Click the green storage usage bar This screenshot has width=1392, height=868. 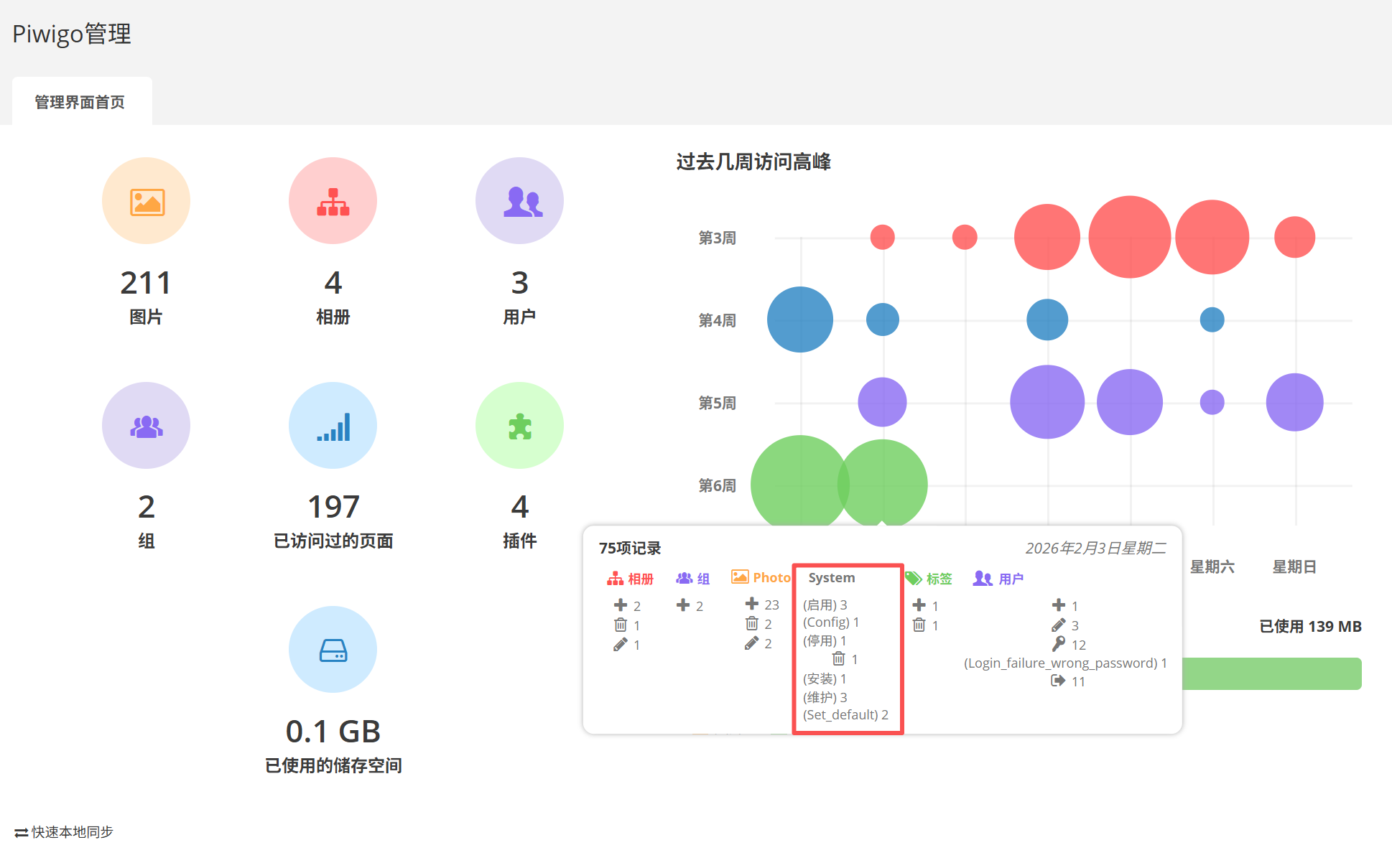(1271, 673)
